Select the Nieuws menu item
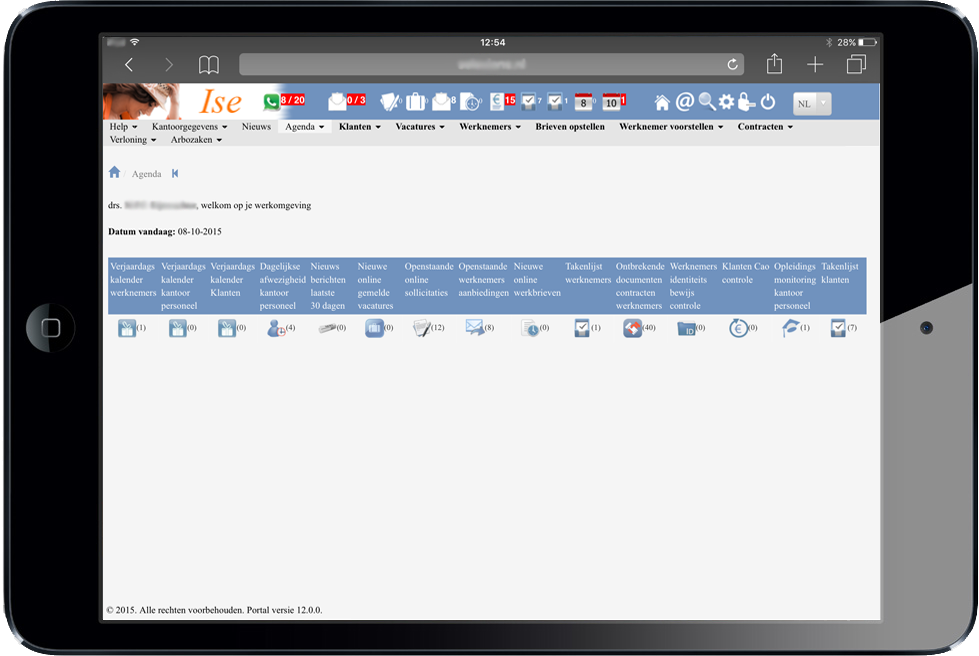The width and height of the screenshot is (979, 656). coord(256,127)
